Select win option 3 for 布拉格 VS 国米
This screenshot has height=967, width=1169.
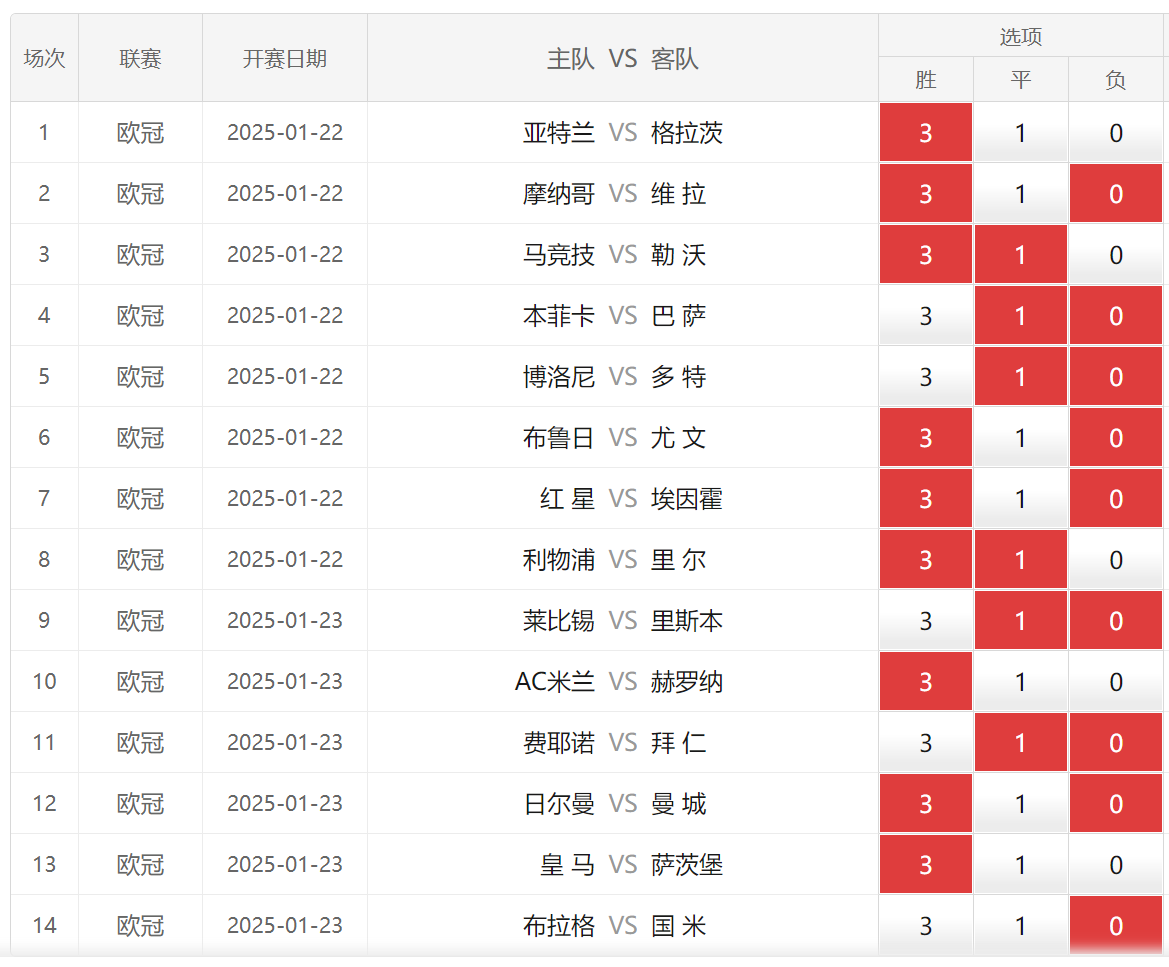pyautogui.click(x=925, y=926)
